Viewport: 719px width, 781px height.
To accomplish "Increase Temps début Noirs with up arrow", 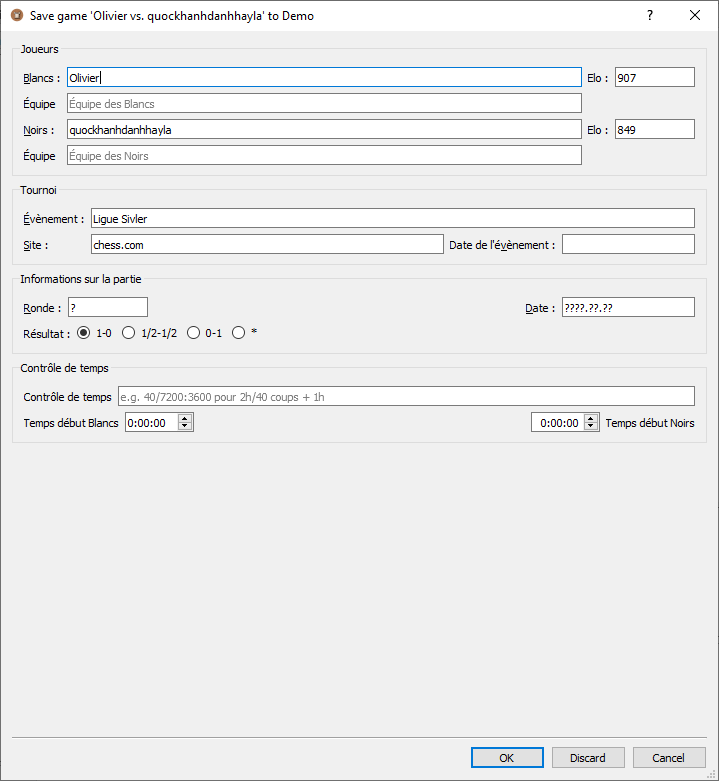I will coord(590,418).
